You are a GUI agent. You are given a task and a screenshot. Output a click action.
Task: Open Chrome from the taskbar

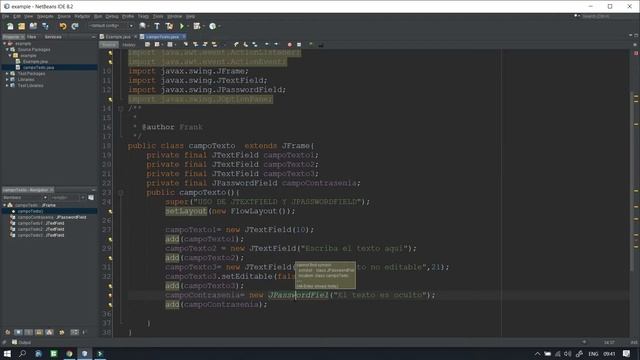point(69,353)
